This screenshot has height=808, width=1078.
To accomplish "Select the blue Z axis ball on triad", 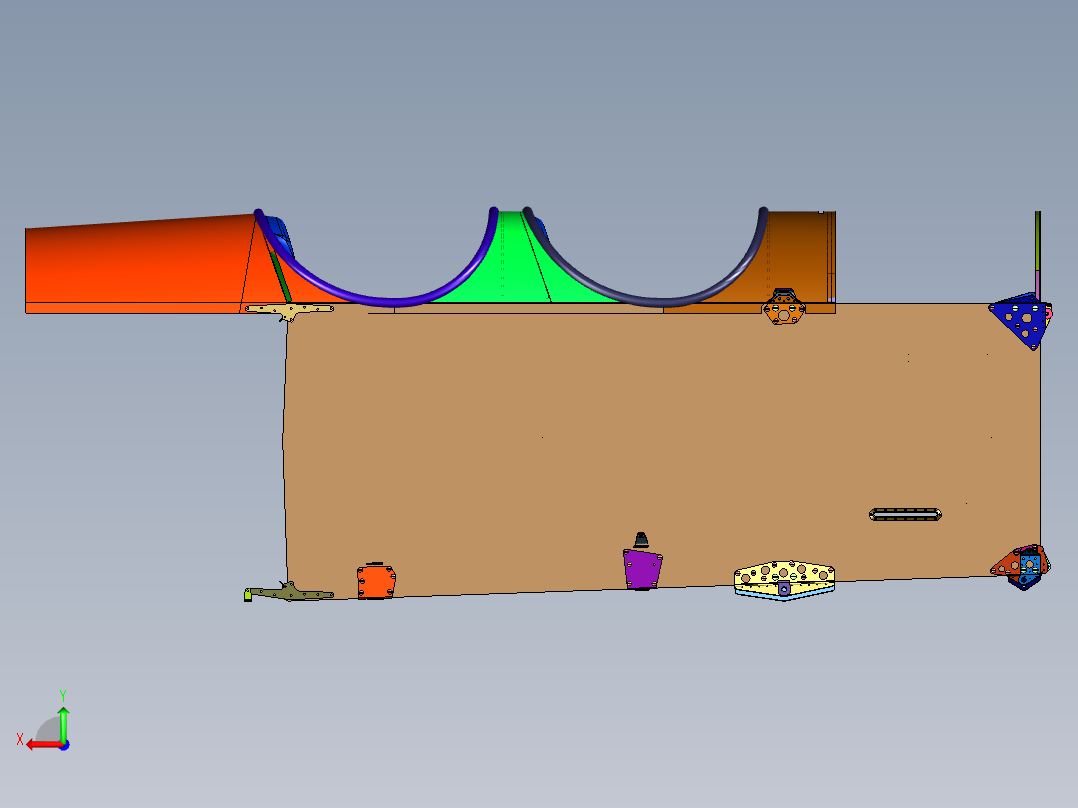I will 65,745.
